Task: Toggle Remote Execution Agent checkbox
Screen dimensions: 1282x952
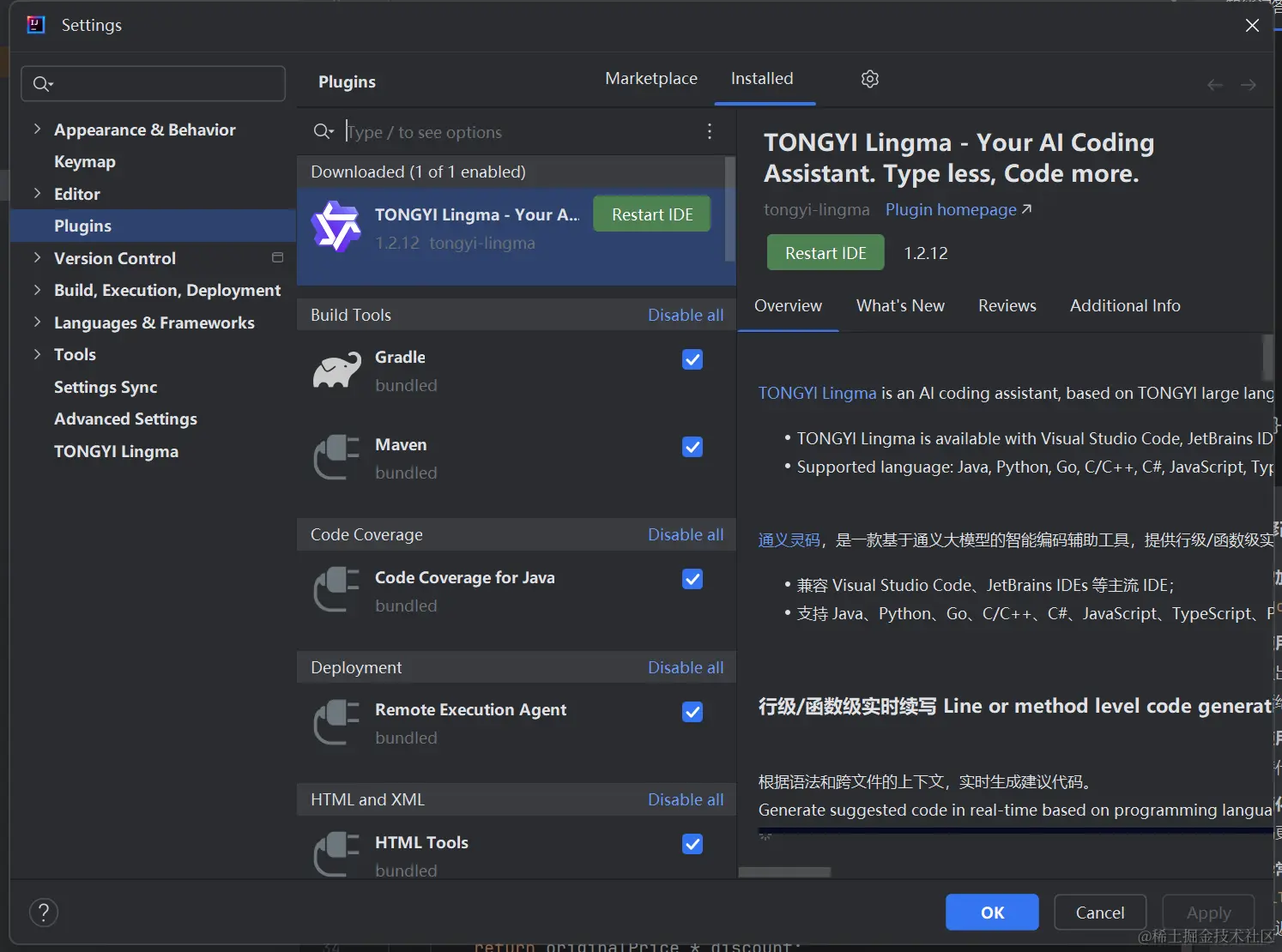Action: pyautogui.click(x=692, y=712)
